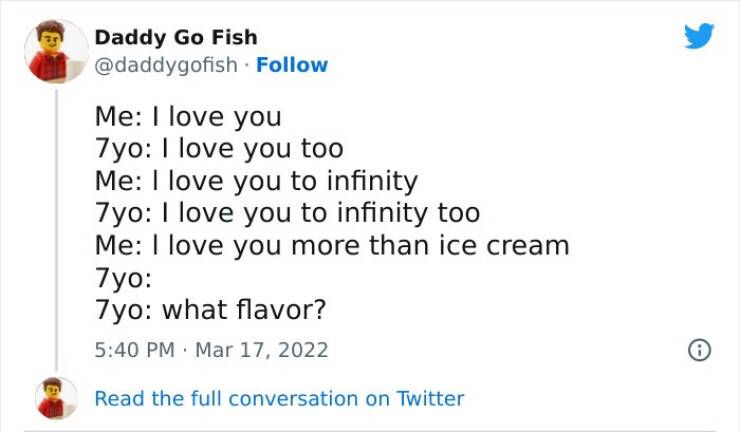The image size is (740, 432).
Task: Click "Me: I love you to infinity" line
Action: (256, 181)
